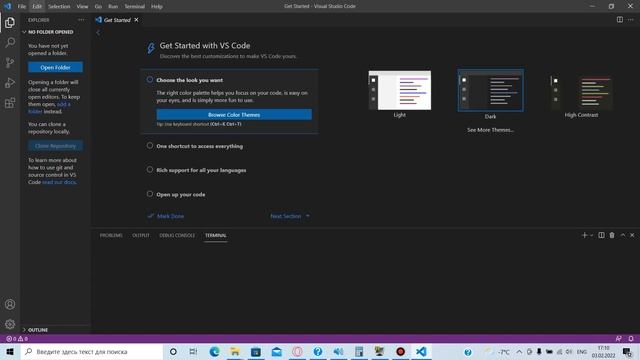Open the Mail app from taskbar

pos(276,351)
